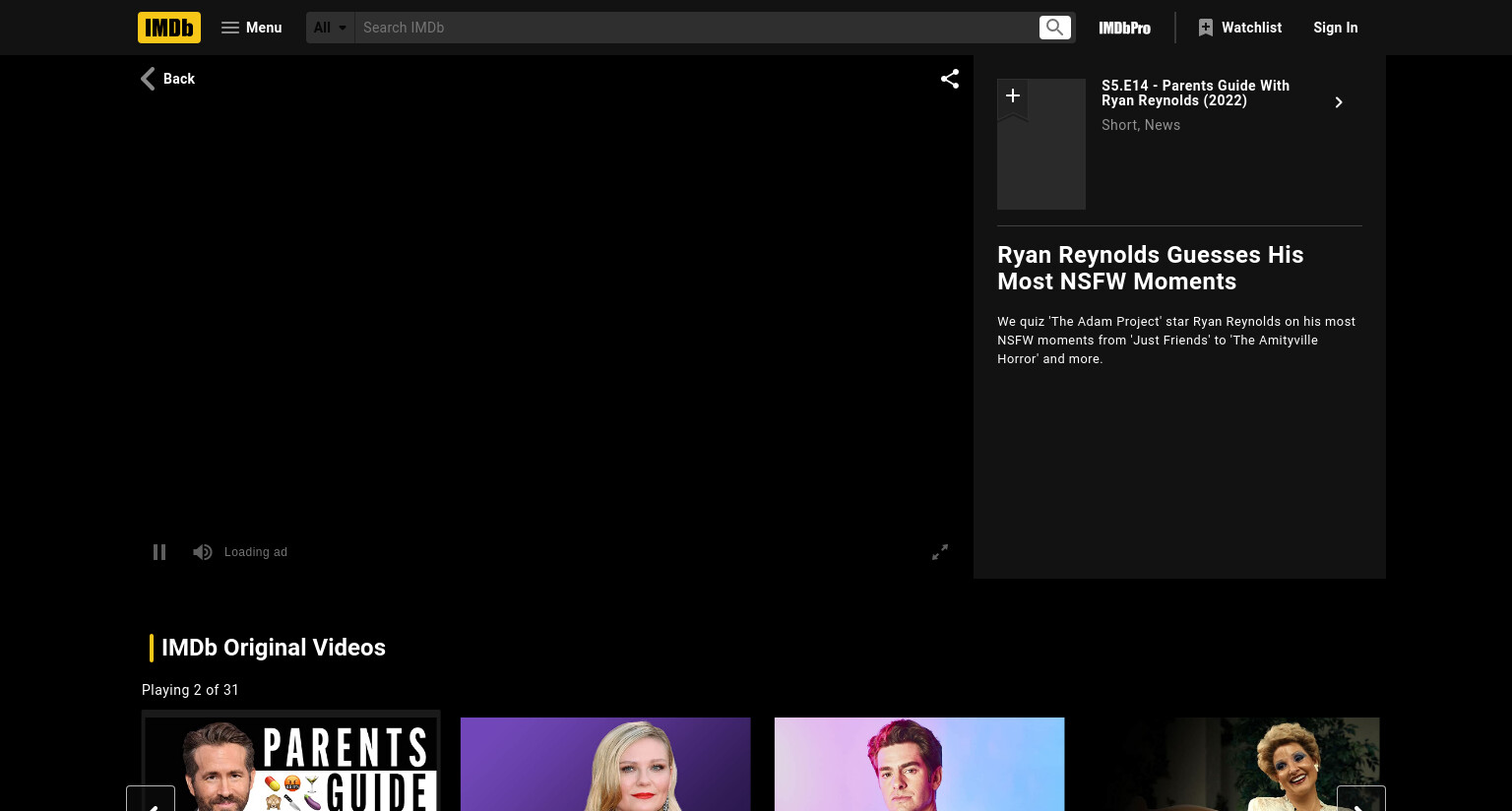Expand episode details with the right chevron

point(1339,102)
